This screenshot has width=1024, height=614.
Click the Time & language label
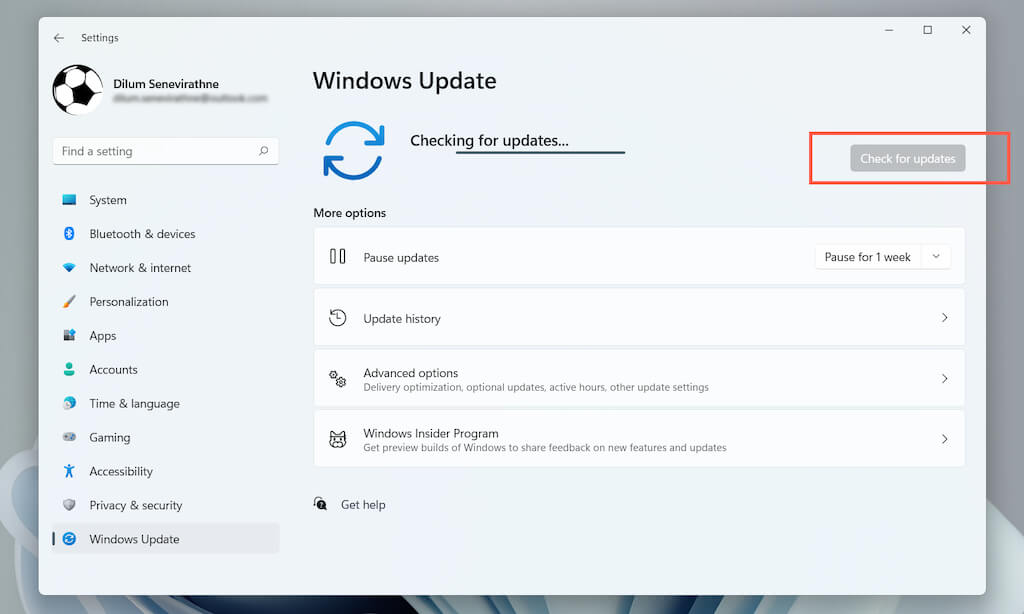[x=135, y=404]
